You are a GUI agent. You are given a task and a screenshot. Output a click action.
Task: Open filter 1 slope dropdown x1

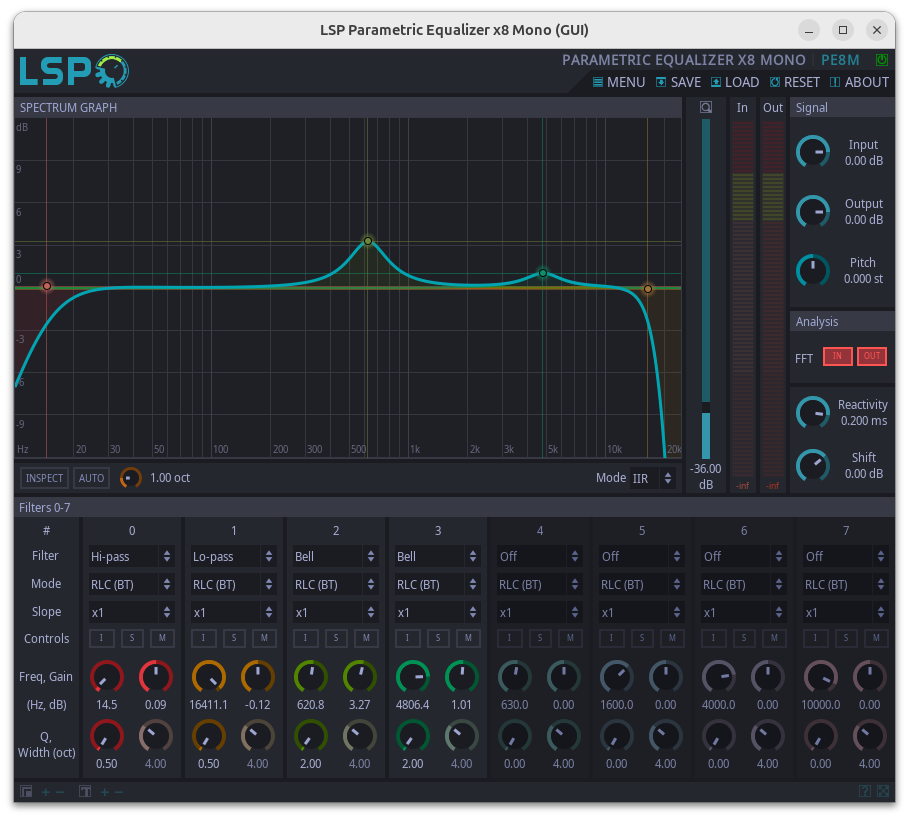pyautogui.click(x=233, y=613)
